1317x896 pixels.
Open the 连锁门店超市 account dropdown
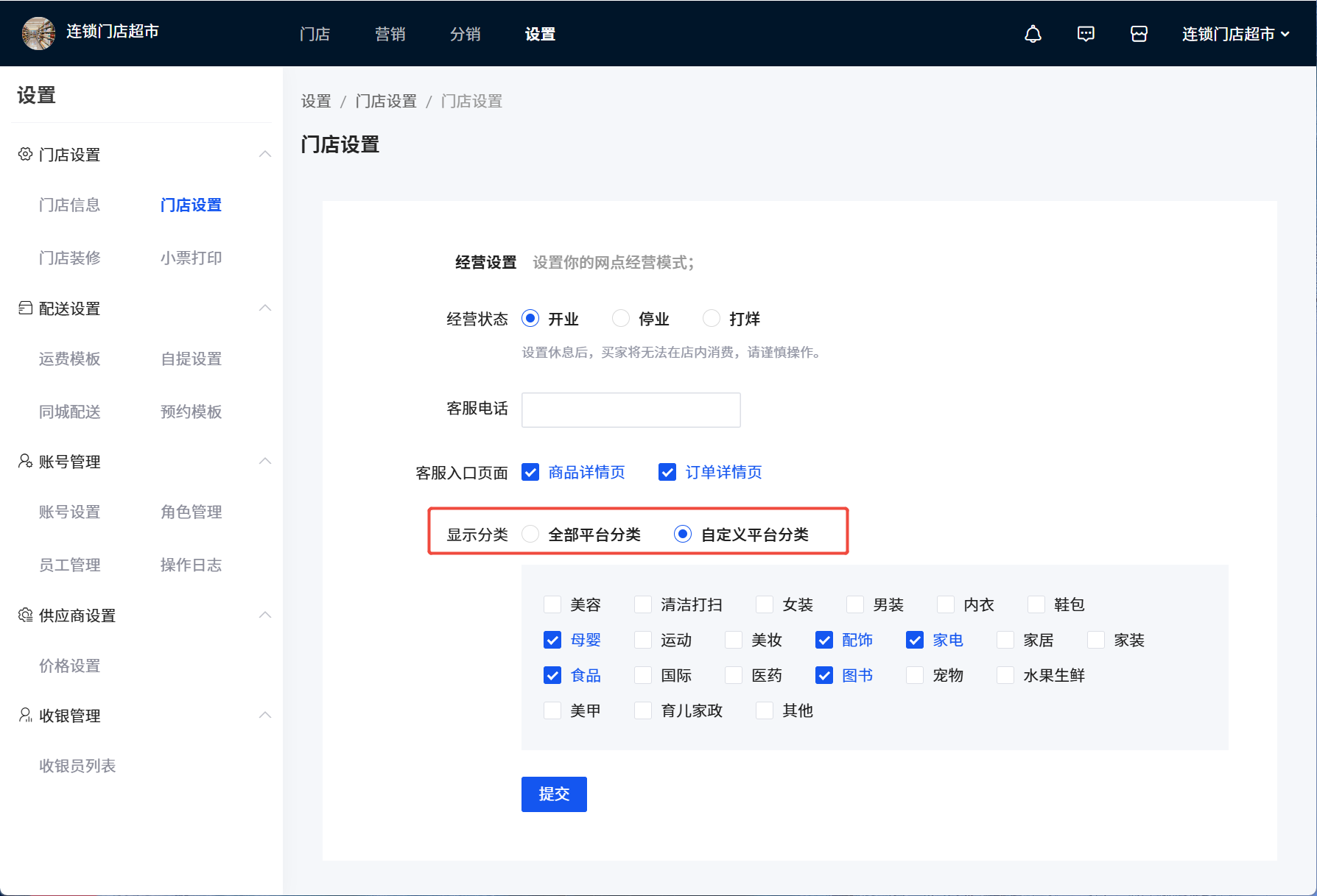coord(1235,34)
